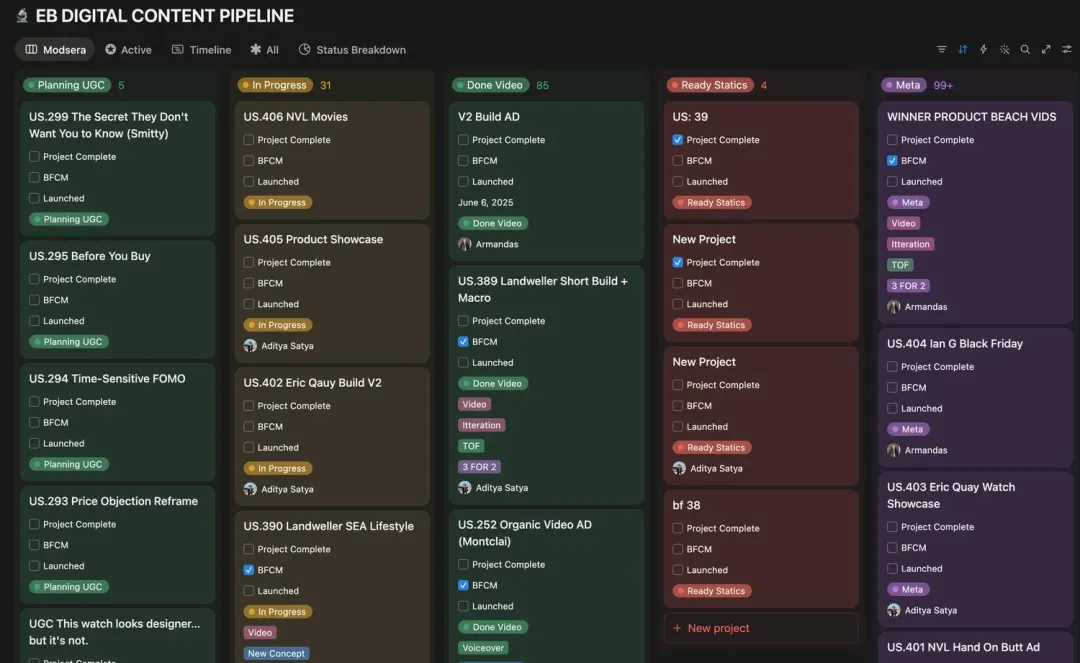
Task: Expand the board to full page using the arrows icon
Action: [x=1046, y=50]
